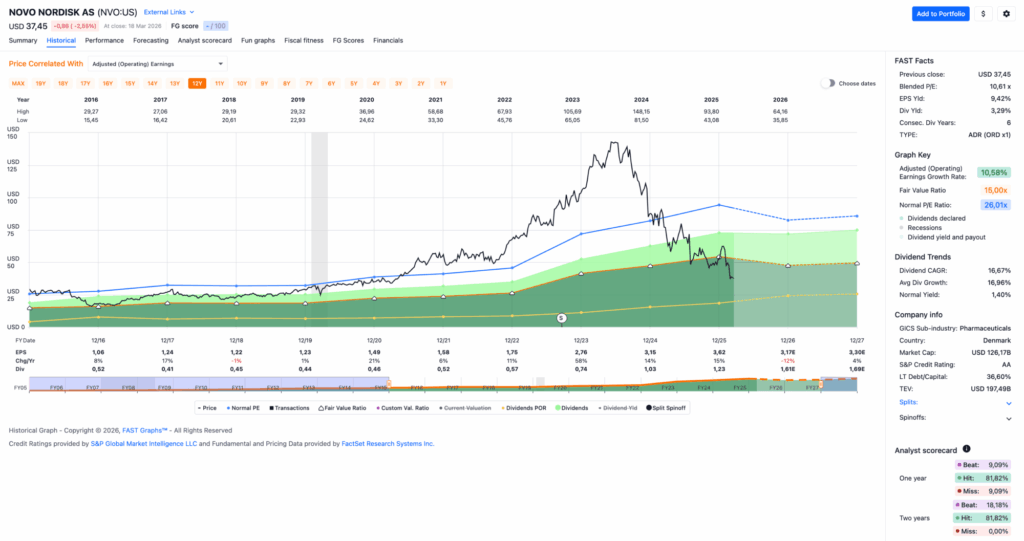Select the active 12Y time range
1024x541 pixels.
pyautogui.click(x=197, y=84)
